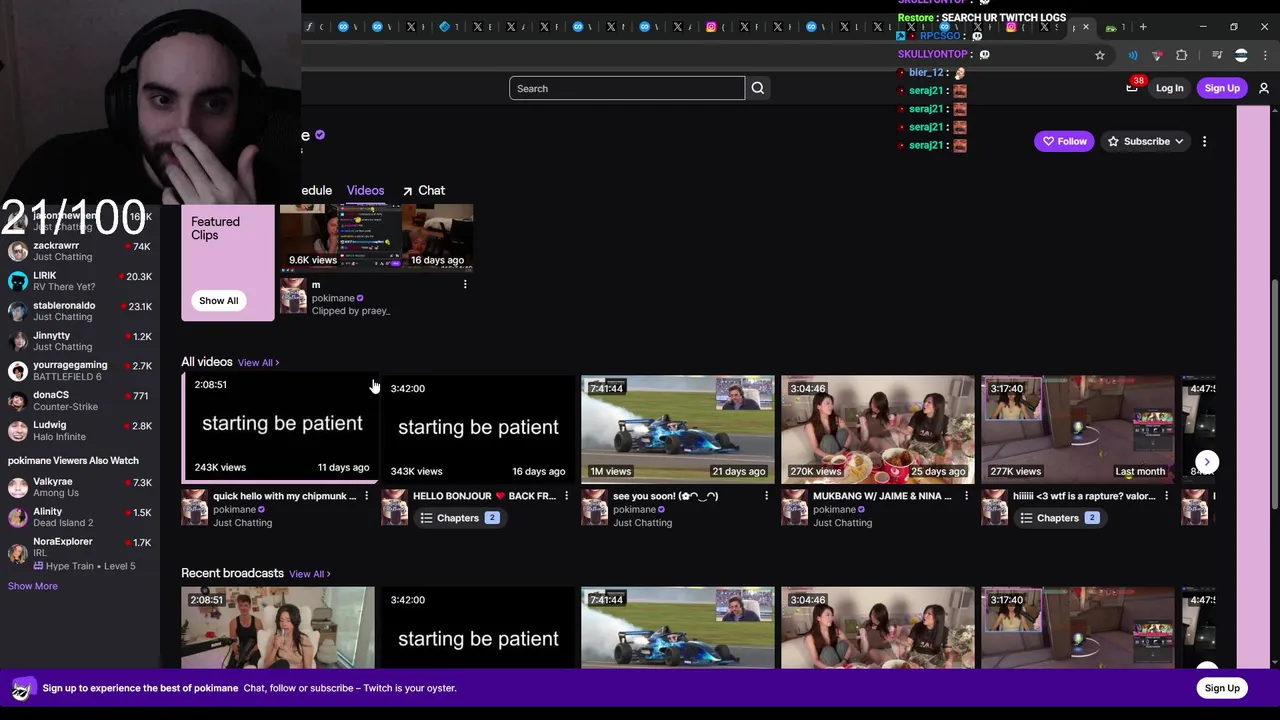This screenshot has width=1280, height=720.
Task: Open the notifications inbox with 38 badge
Action: [x=1132, y=88]
